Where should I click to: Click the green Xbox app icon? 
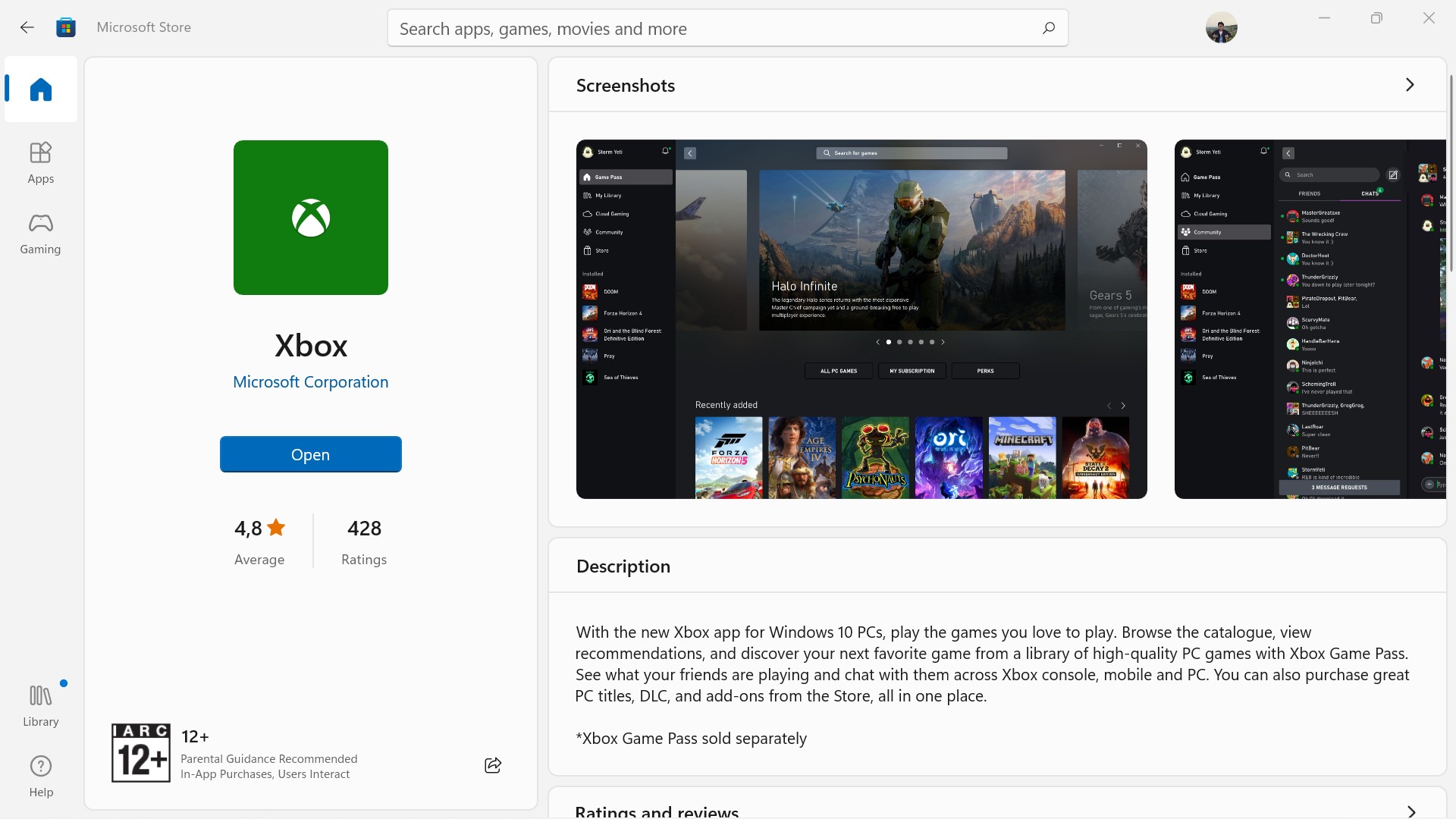click(x=311, y=218)
